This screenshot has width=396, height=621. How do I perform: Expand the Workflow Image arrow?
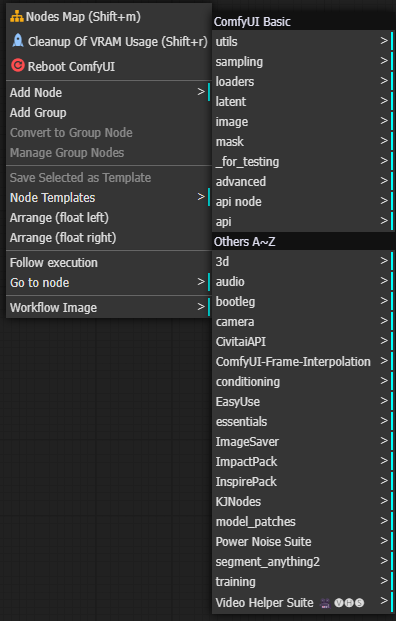click(201, 307)
